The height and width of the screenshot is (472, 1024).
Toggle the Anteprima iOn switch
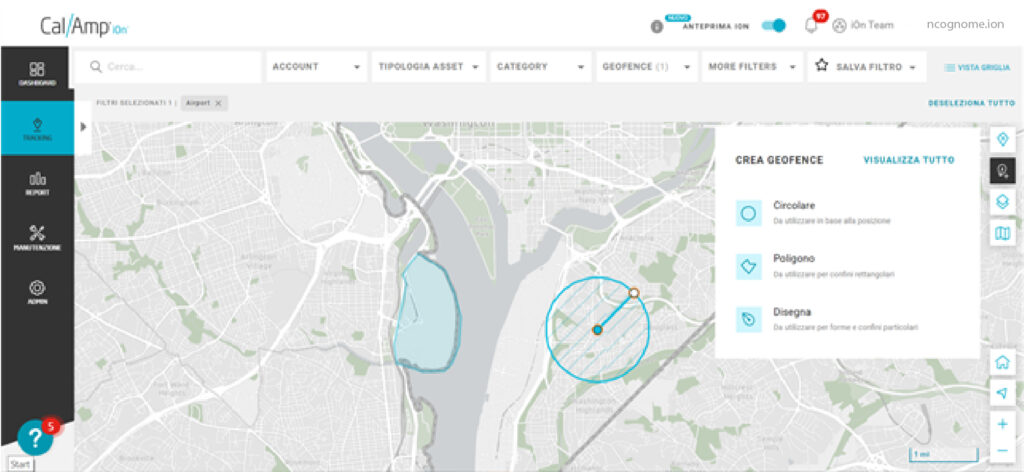774,25
